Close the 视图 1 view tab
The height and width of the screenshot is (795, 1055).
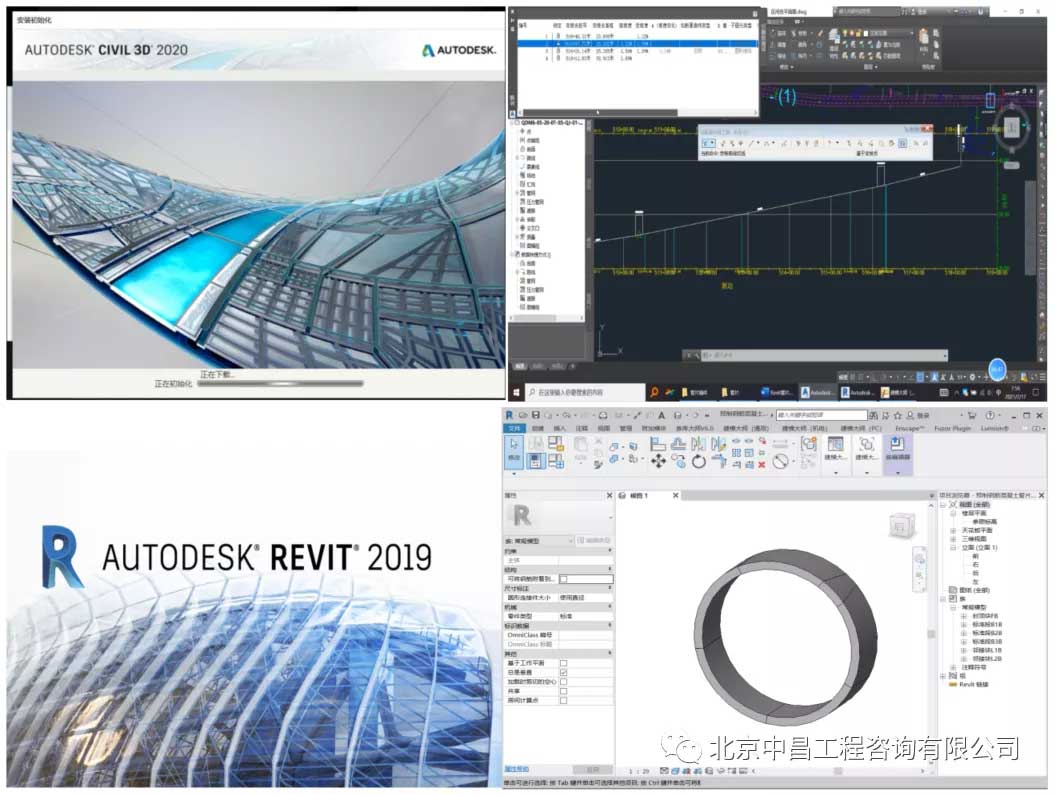tap(676, 496)
